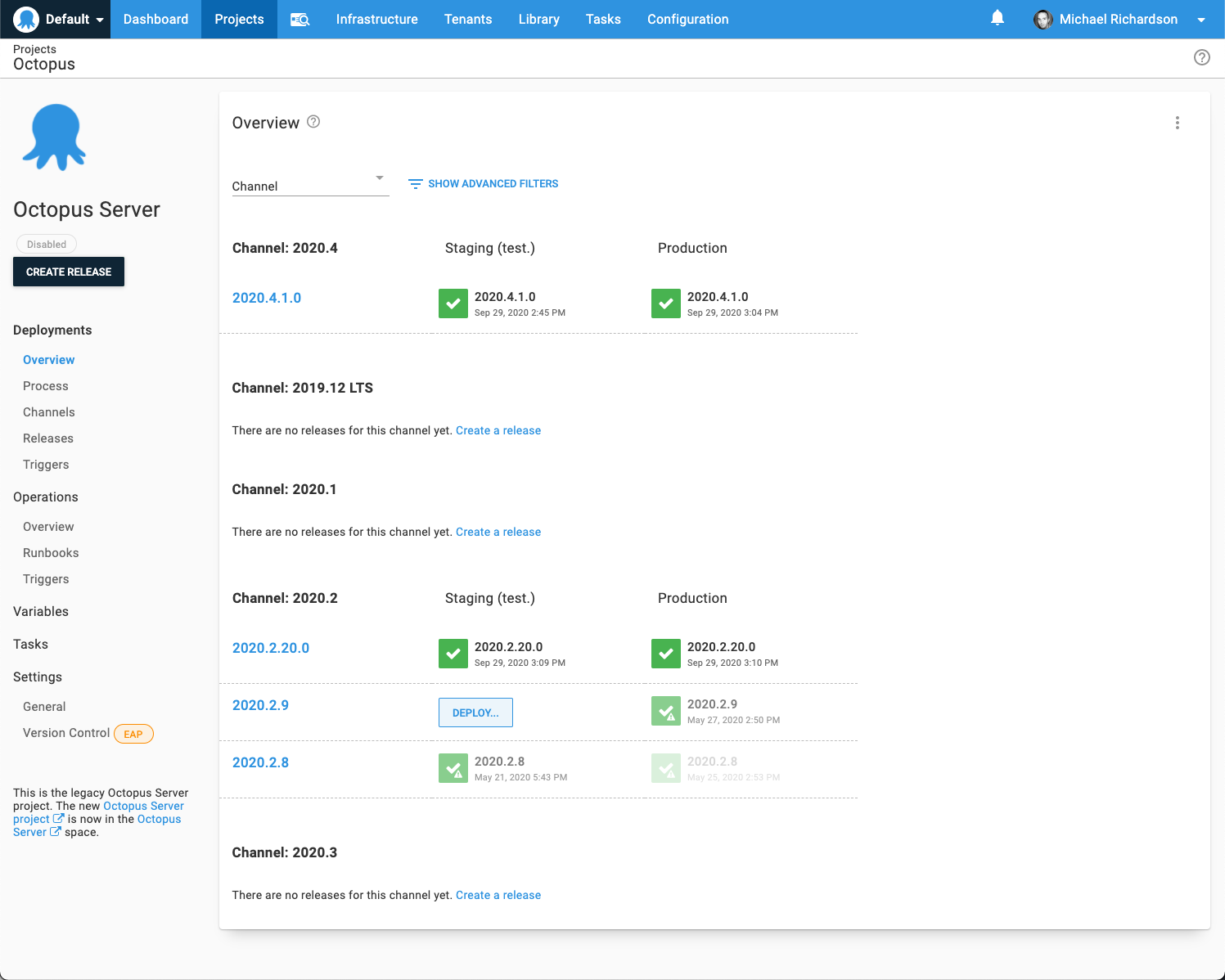Click the faded deployment icon for 2020.2.8 in Production
This screenshot has width=1225, height=980.
coord(666,767)
